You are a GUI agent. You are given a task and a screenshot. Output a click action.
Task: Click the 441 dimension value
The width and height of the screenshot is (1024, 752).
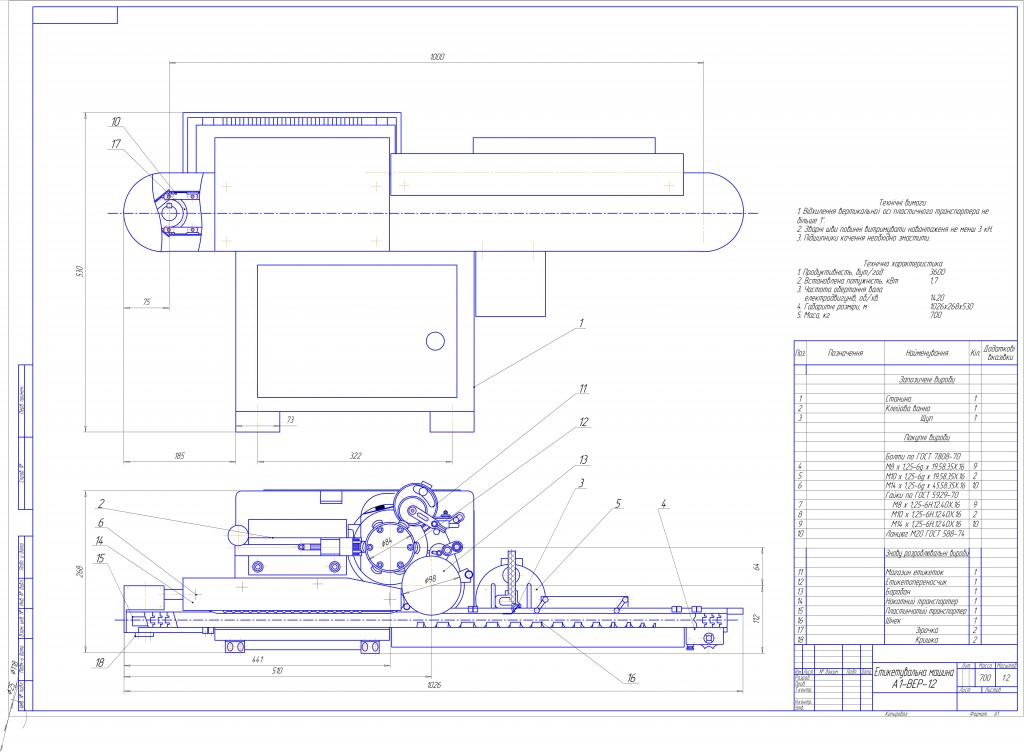click(256, 660)
